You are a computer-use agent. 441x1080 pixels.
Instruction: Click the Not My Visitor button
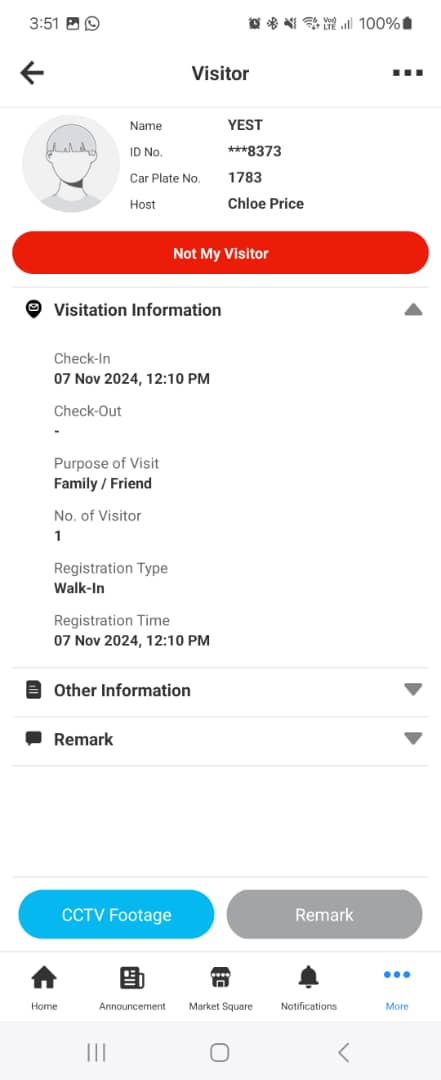[220, 253]
